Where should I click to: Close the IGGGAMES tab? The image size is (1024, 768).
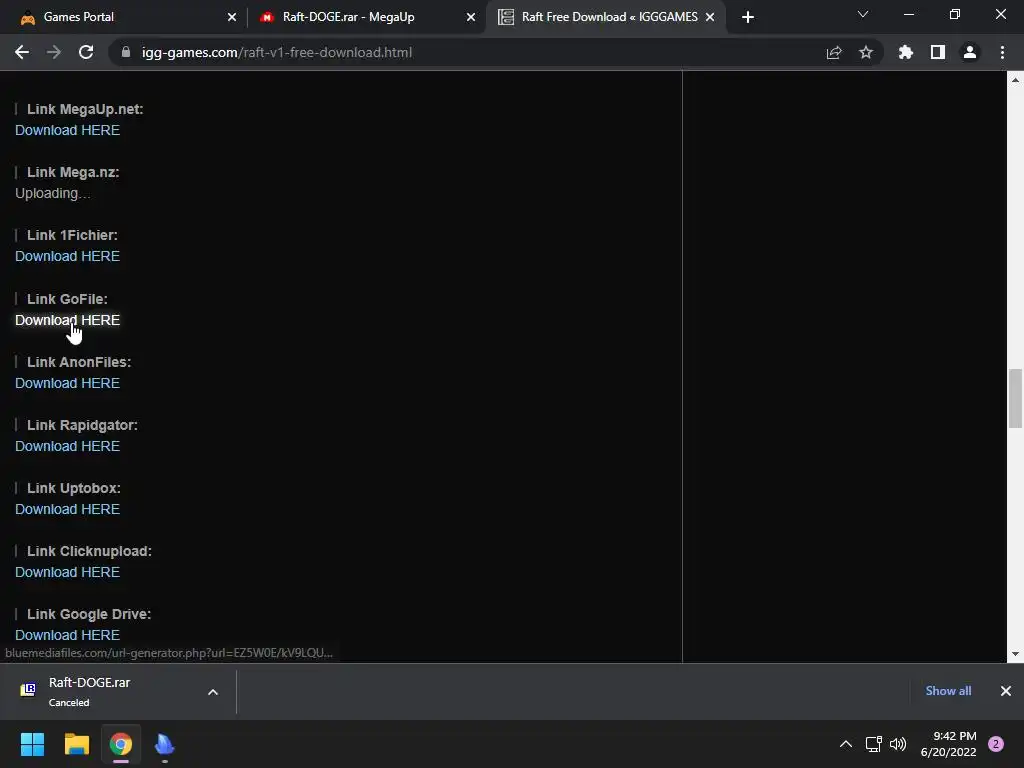coord(710,17)
